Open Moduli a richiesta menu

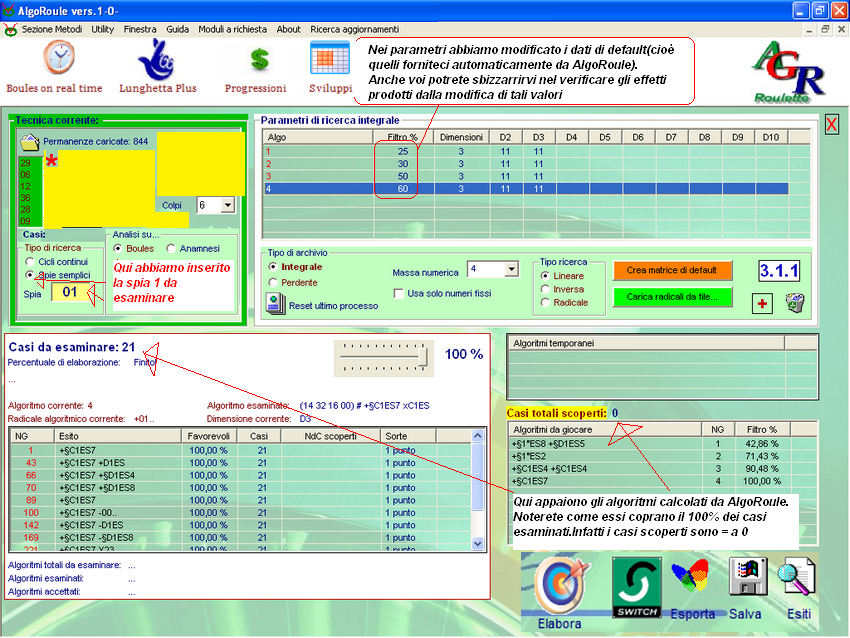pyautogui.click(x=233, y=29)
